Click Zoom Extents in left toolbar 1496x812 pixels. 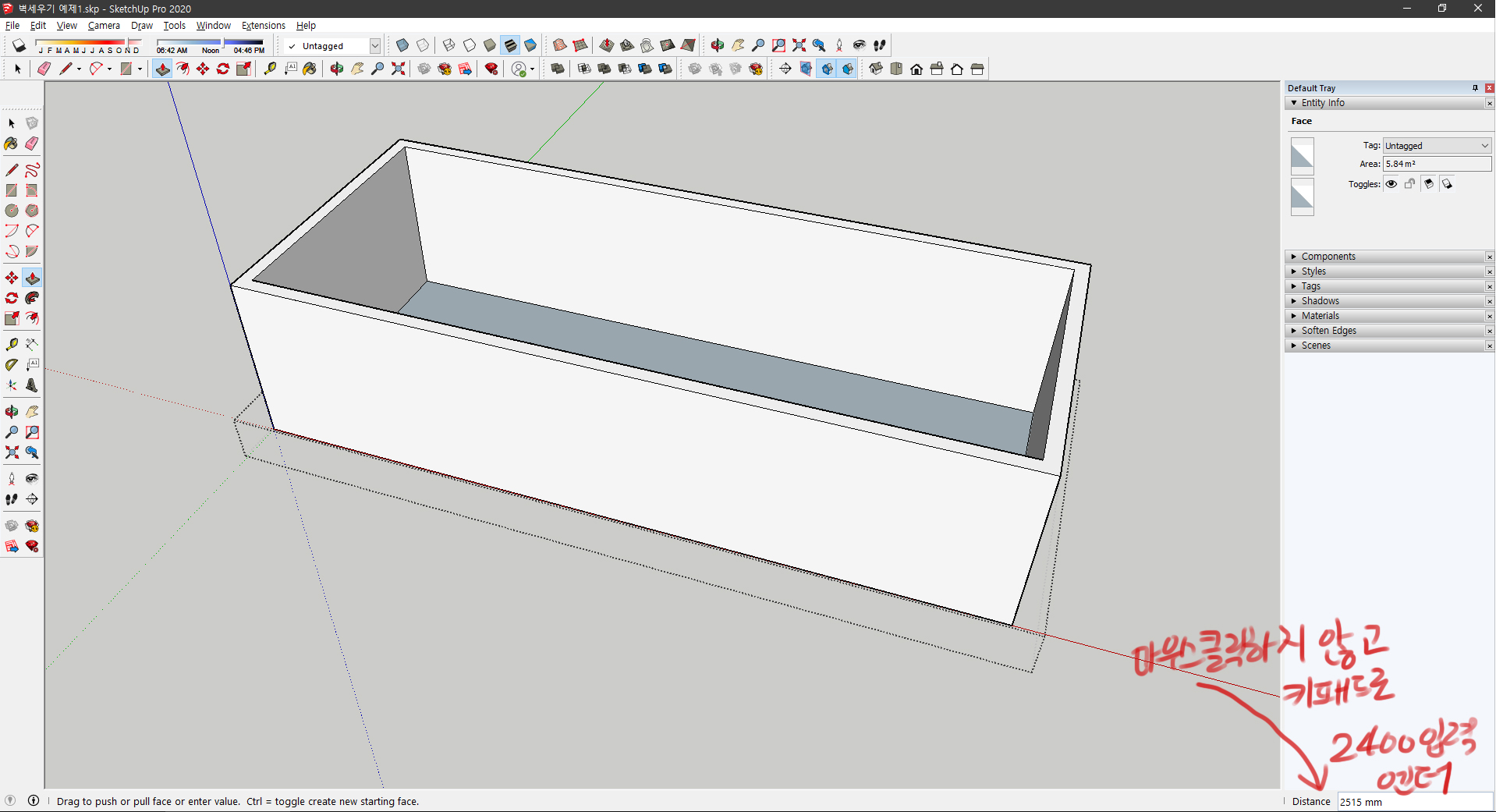pyautogui.click(x=11, y=452)
